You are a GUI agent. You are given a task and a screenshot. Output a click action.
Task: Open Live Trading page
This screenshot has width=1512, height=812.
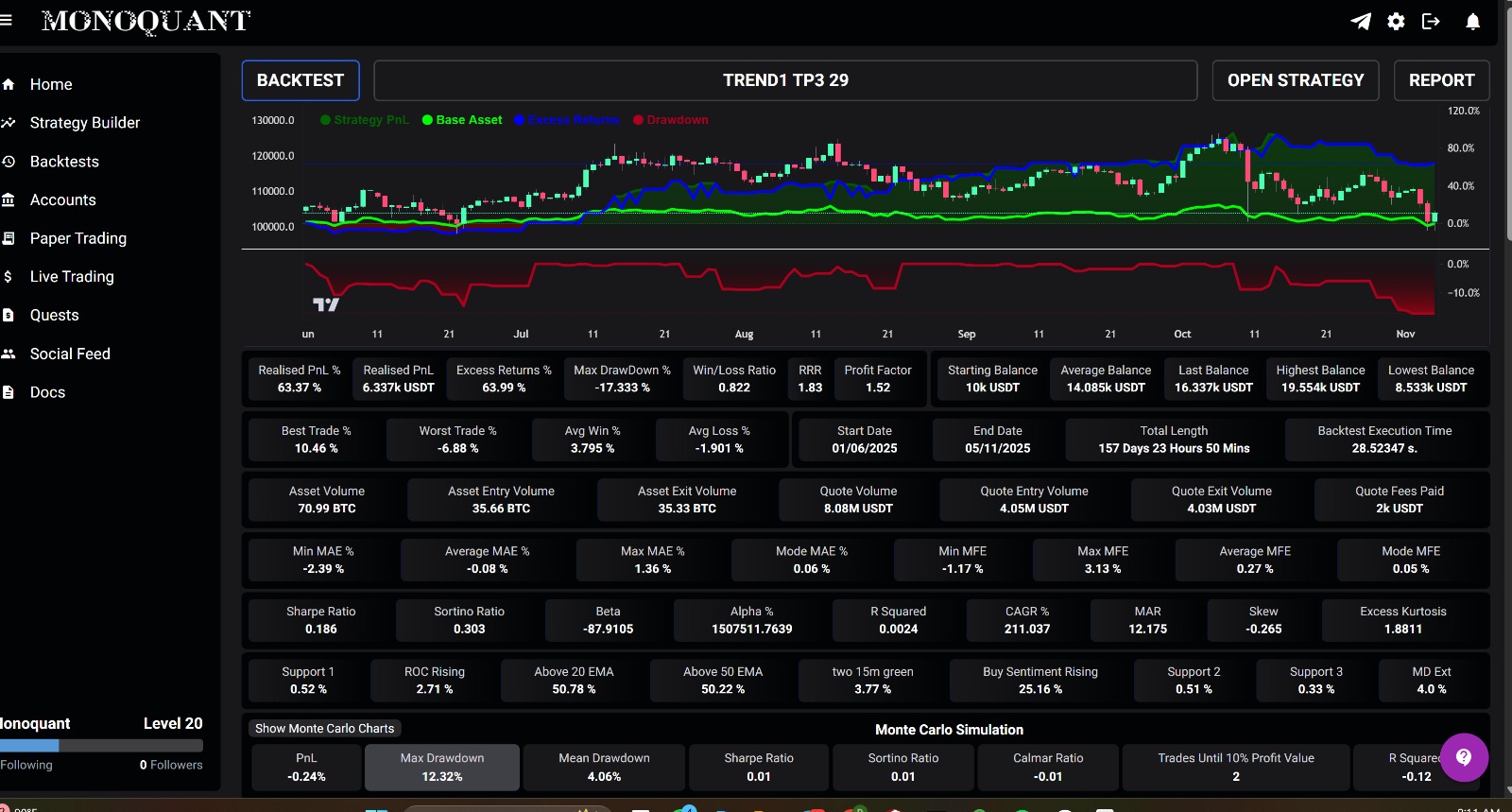coord(72,276)
